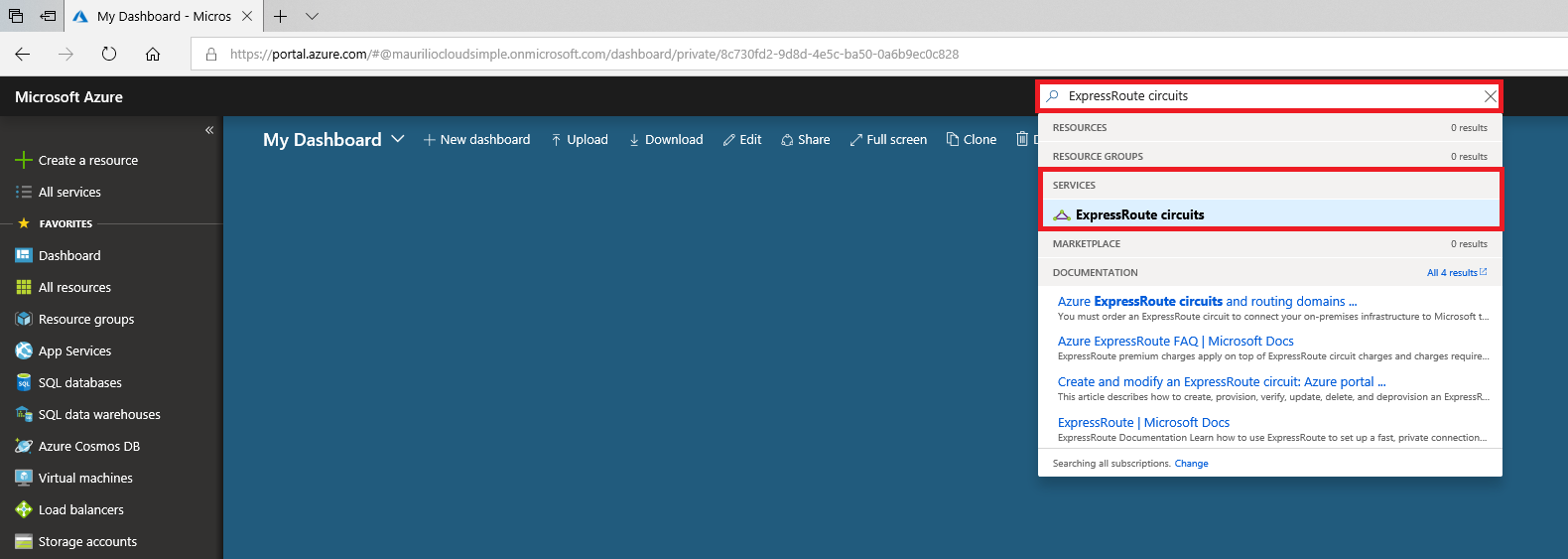Open the tab list dropdown chevron

pos(312,16)
